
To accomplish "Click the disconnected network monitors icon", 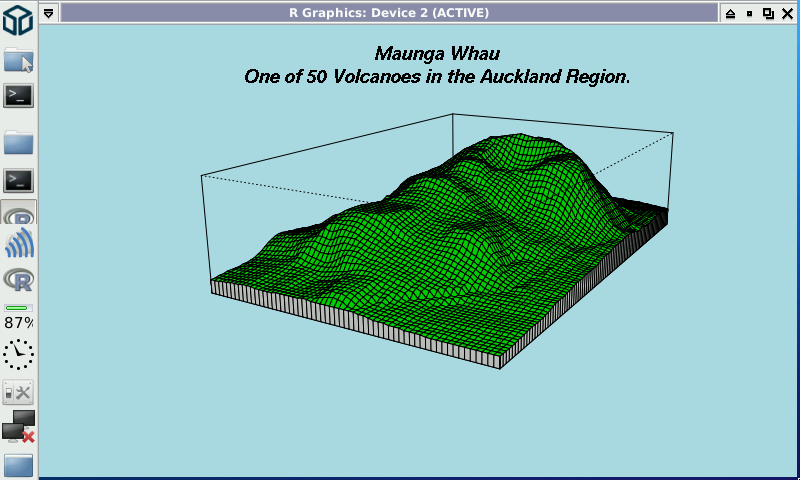I will click(19, 426).
